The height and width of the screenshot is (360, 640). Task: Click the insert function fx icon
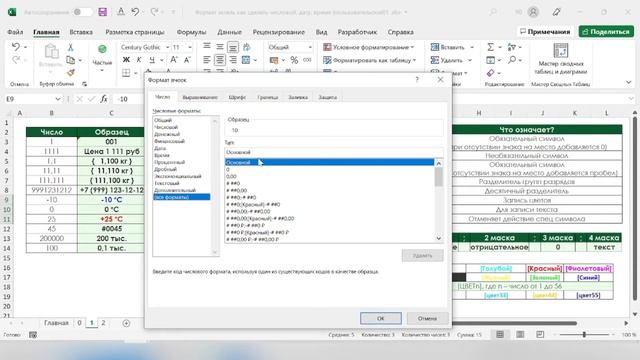[x=104, y=99]
